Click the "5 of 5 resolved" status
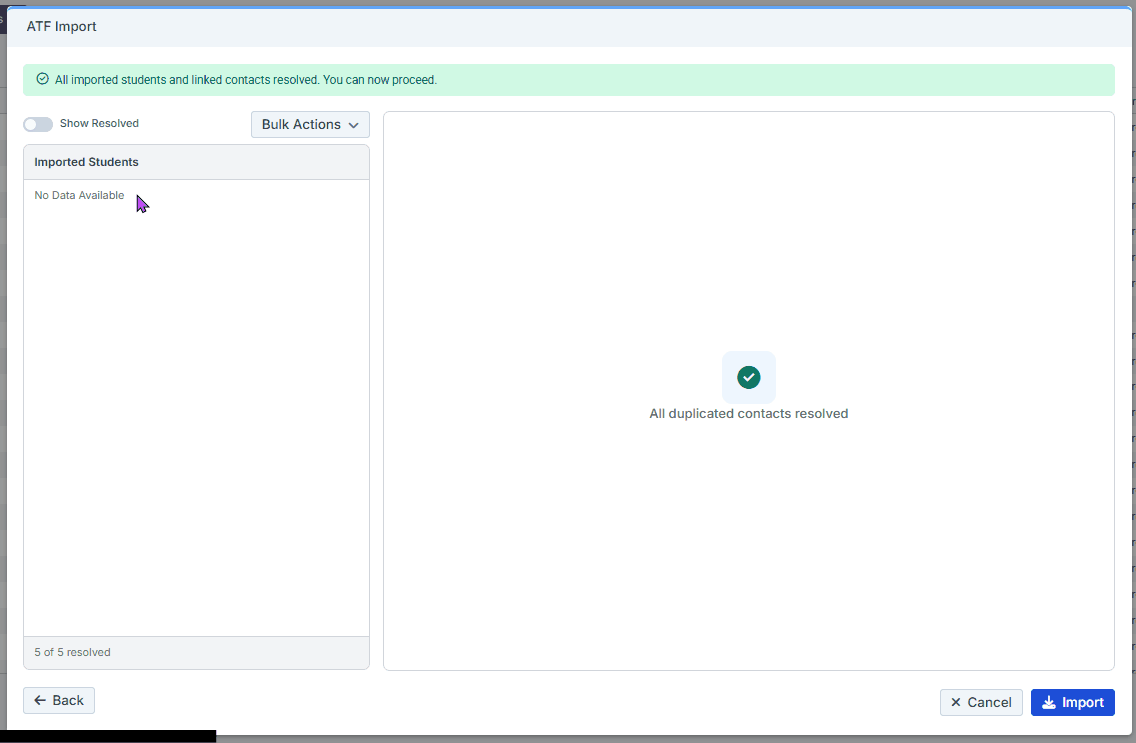1136x743 pixels. [72, 652]
